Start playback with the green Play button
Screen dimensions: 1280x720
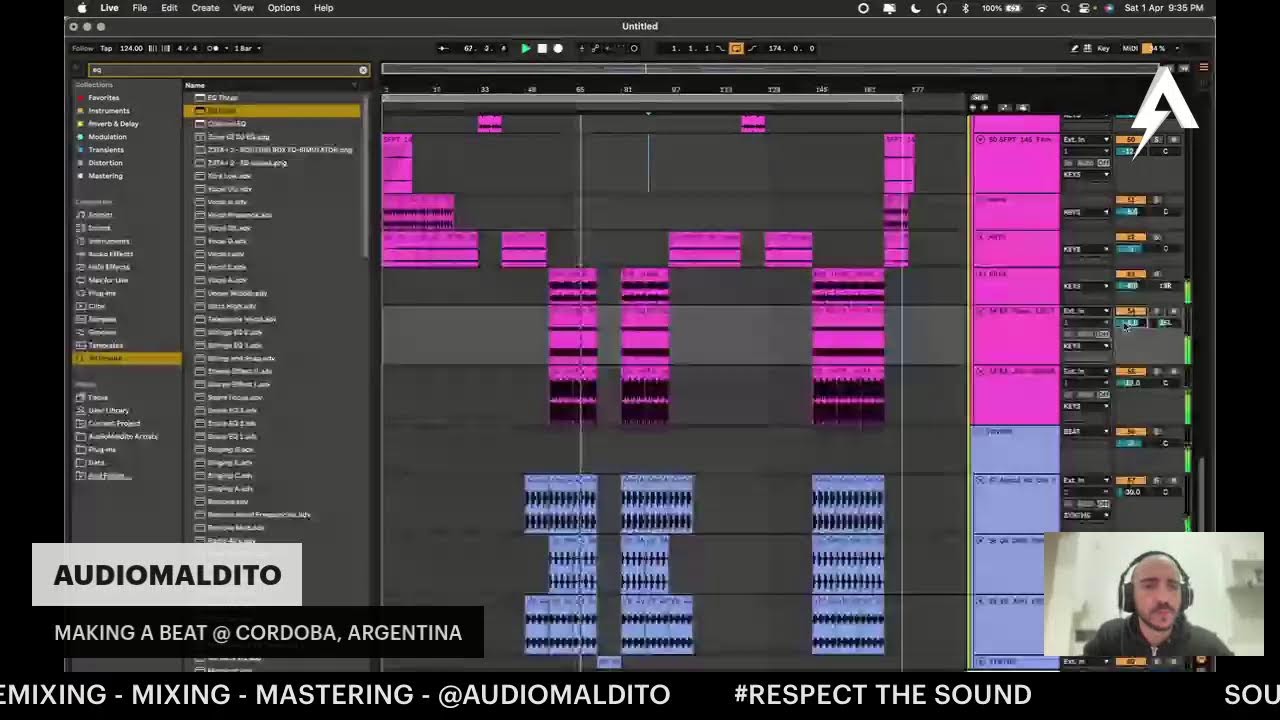(x=526, y=48)
